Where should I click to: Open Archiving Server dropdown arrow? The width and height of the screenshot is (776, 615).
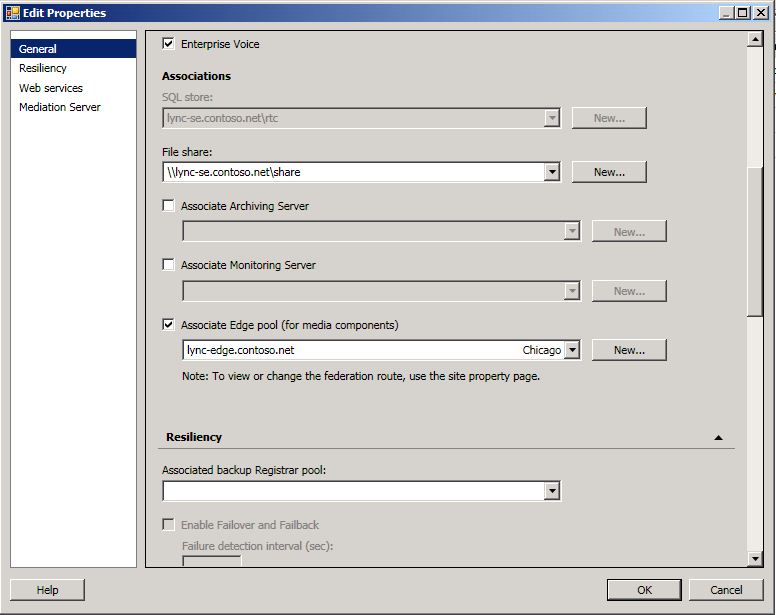pyautogui.click(x=572, y=231)
